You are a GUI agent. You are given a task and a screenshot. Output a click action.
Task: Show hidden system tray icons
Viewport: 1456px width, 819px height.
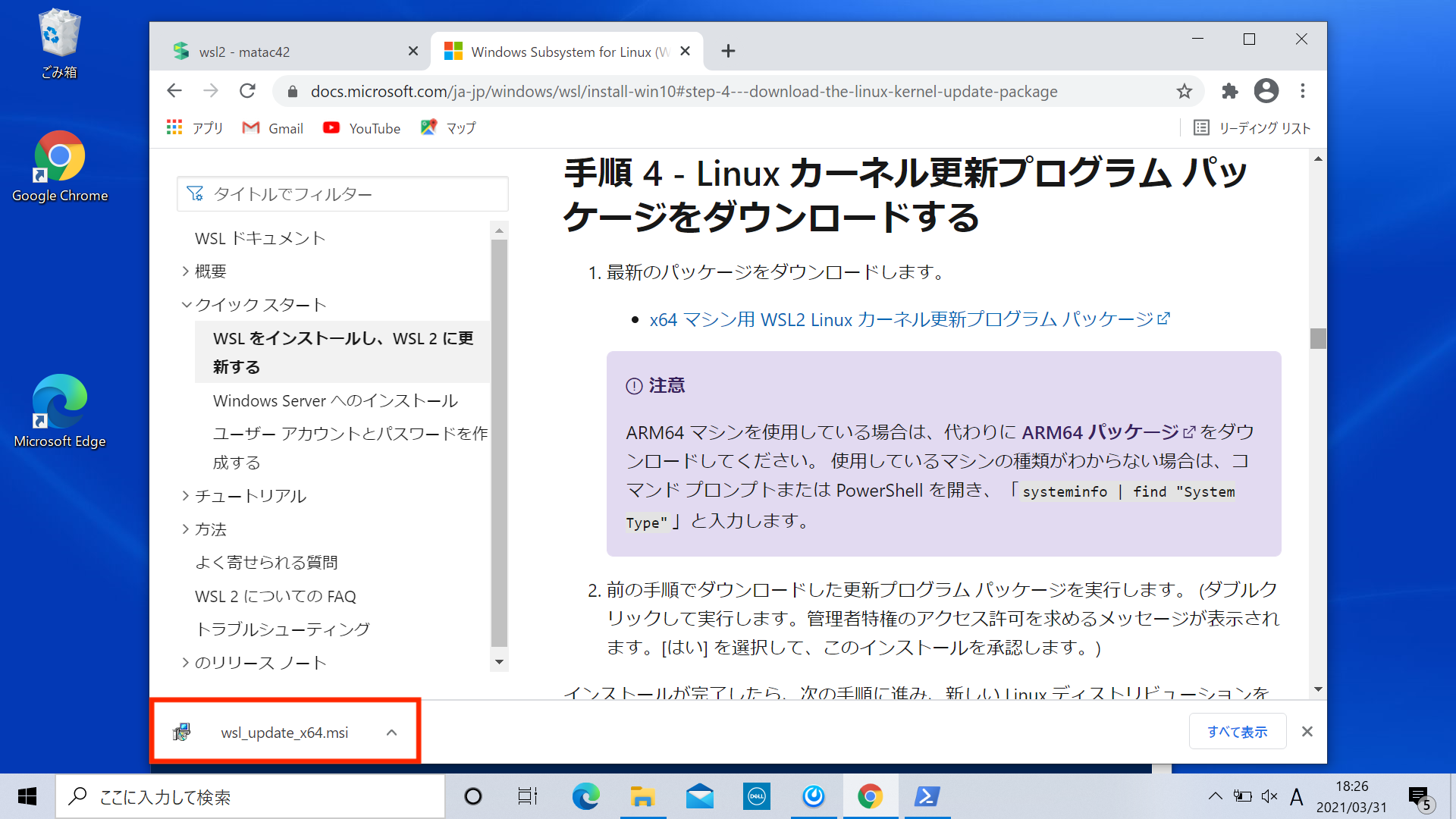(x=1215, y=796)
